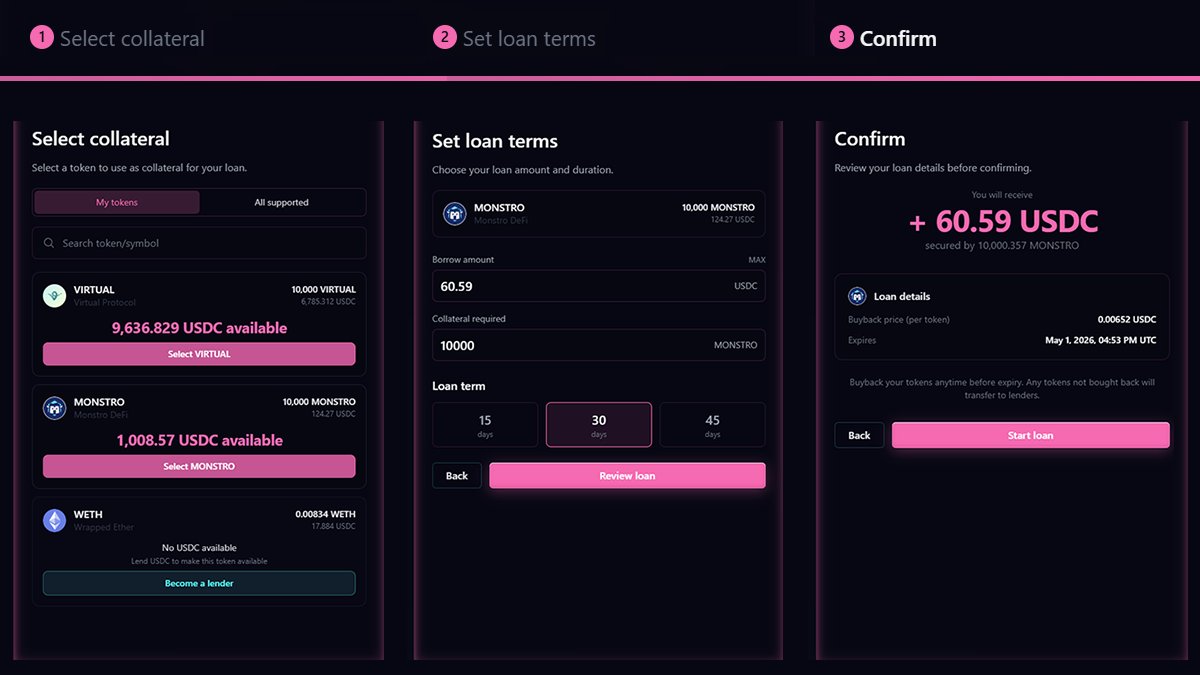Click the Lend USDC to make this token available text
This screenshot has height=675, width=1200.
tap(199, 561)
